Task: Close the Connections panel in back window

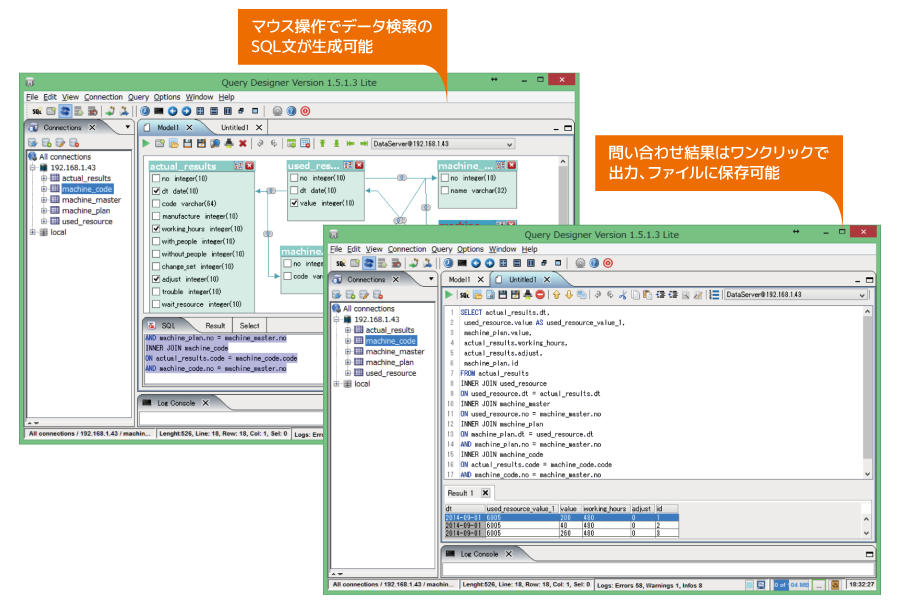Action: click(92, 127)
